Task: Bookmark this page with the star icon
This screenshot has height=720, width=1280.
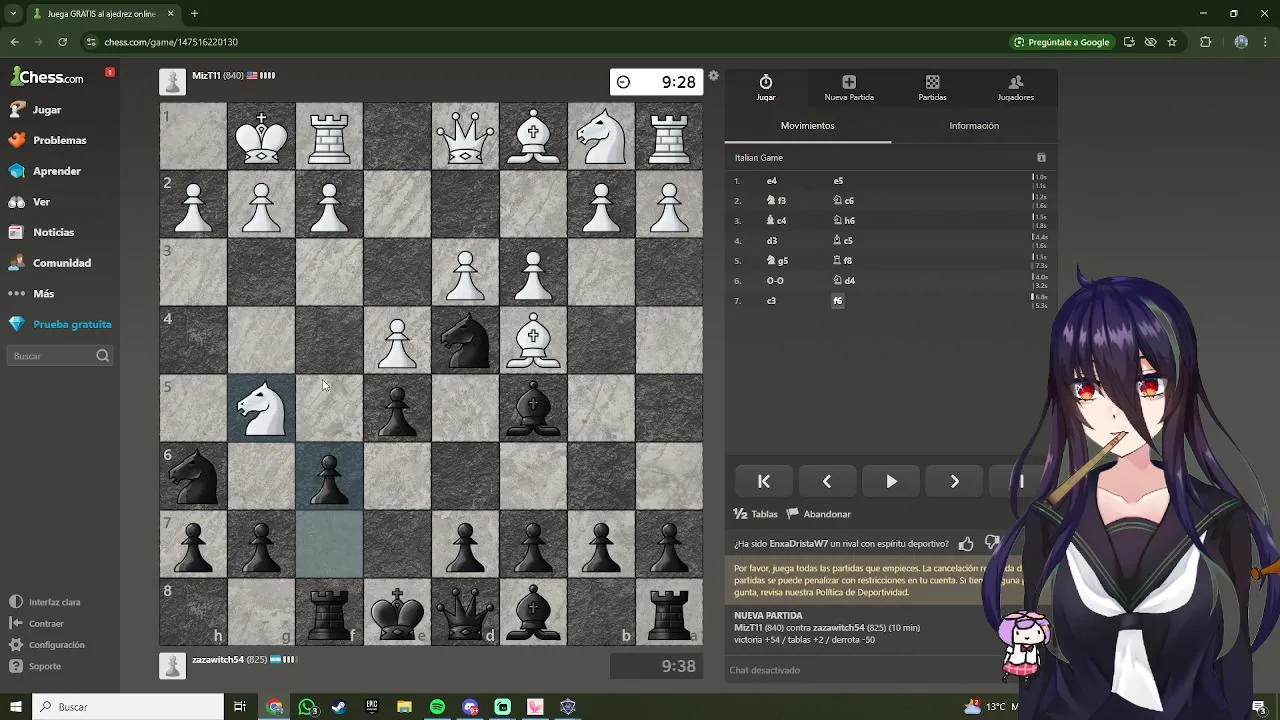Action: tap(1172, 42)
